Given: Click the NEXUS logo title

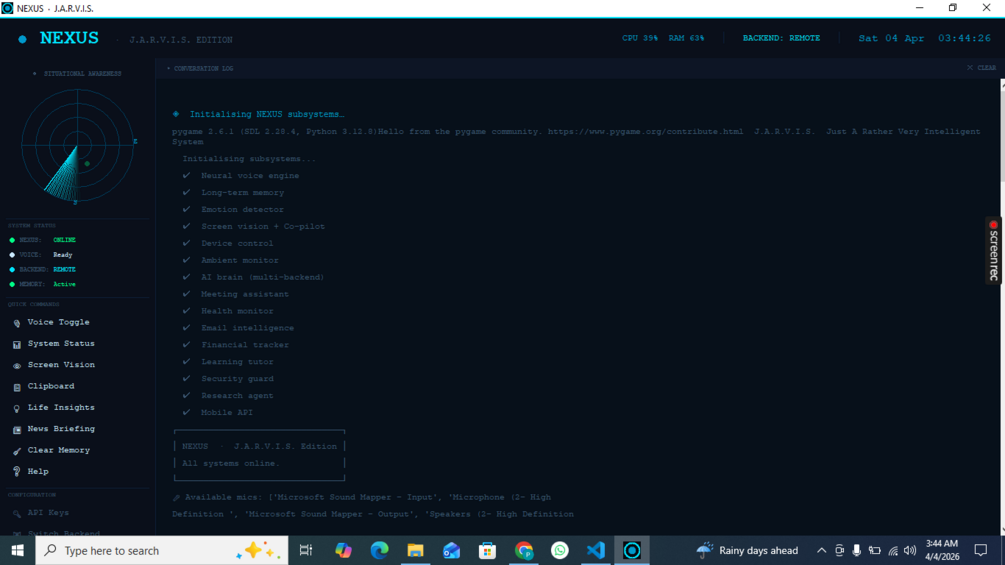Looking at the screenshot, I should coord(69,38).
